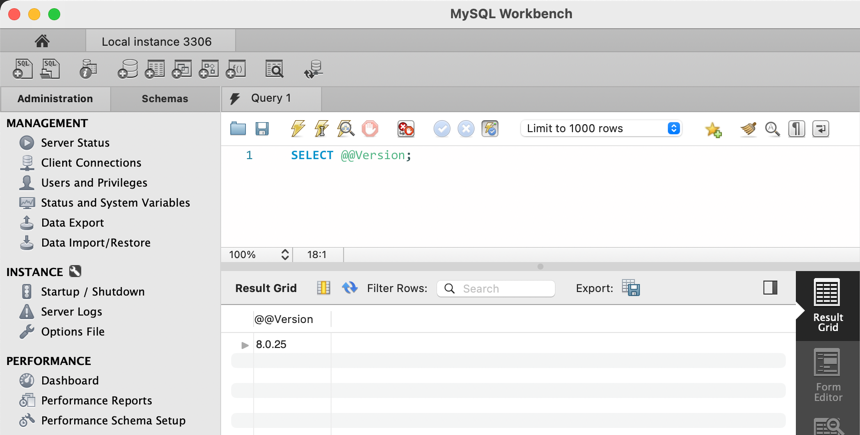Click the Filter Rows search field
Viewport: 860px width, 435px height.
click(497, 288)
